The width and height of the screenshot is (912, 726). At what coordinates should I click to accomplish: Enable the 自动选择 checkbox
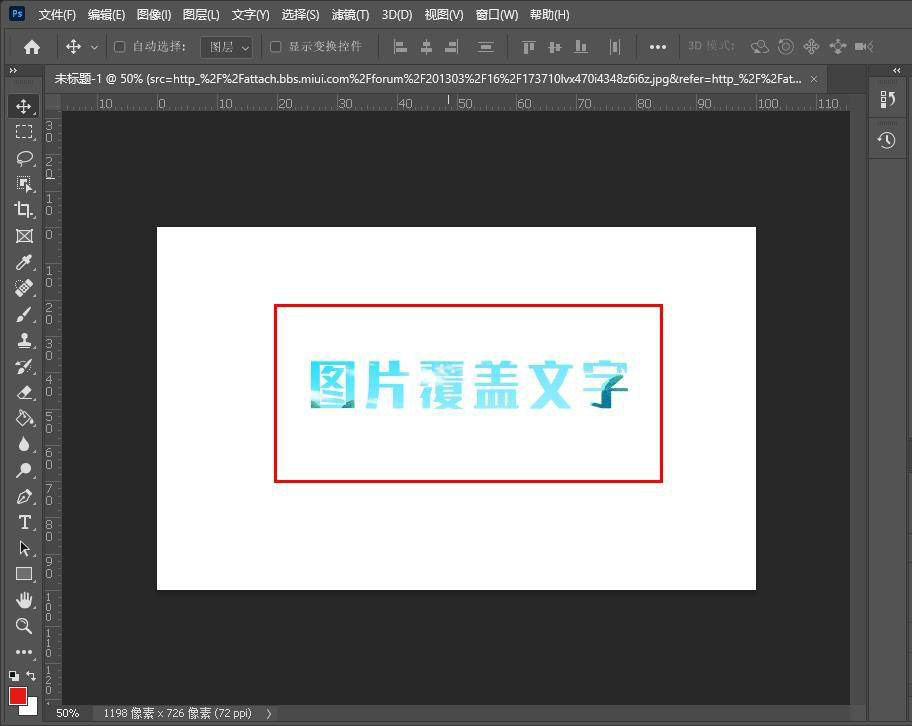coord(120,46)
